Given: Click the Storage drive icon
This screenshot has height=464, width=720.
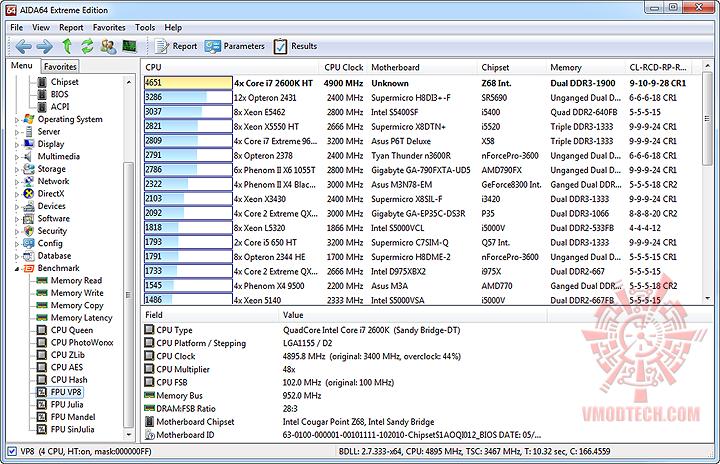Looking at the screenshot, I should coord(28,169).
